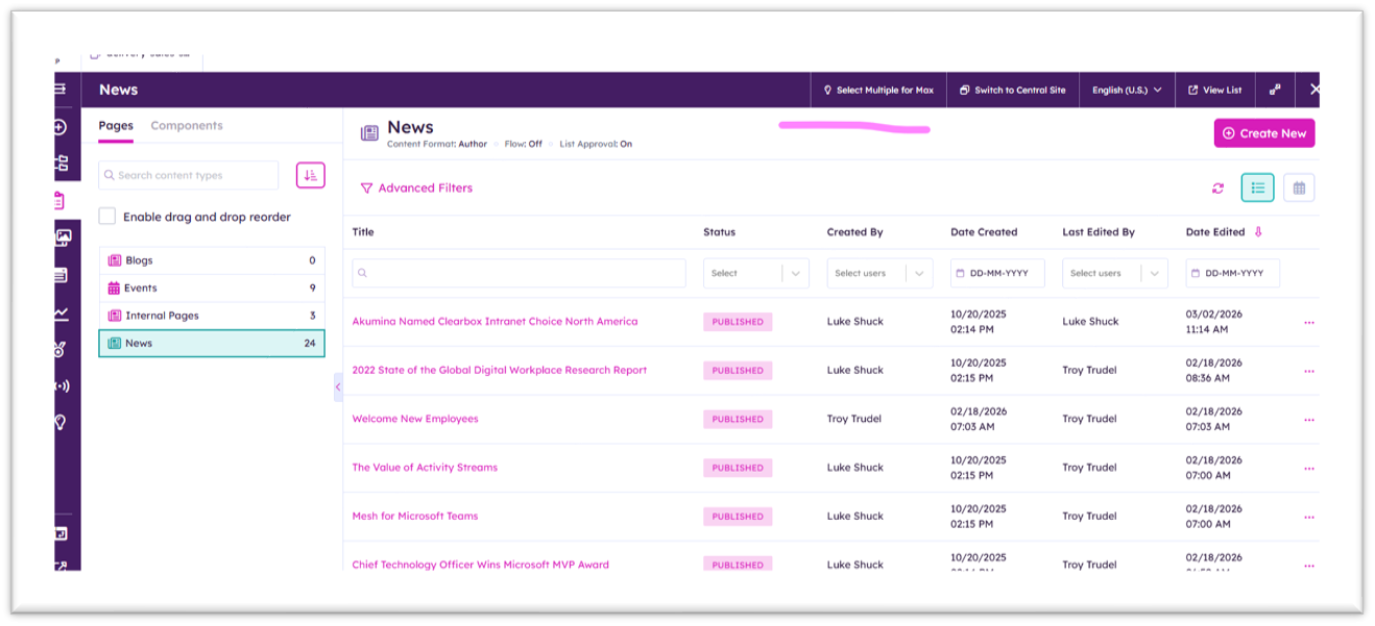Open Akumina Named Clearbox Intranet Choice article
1375x626 pixels.
pyautogui.click(x=495, y=322)
